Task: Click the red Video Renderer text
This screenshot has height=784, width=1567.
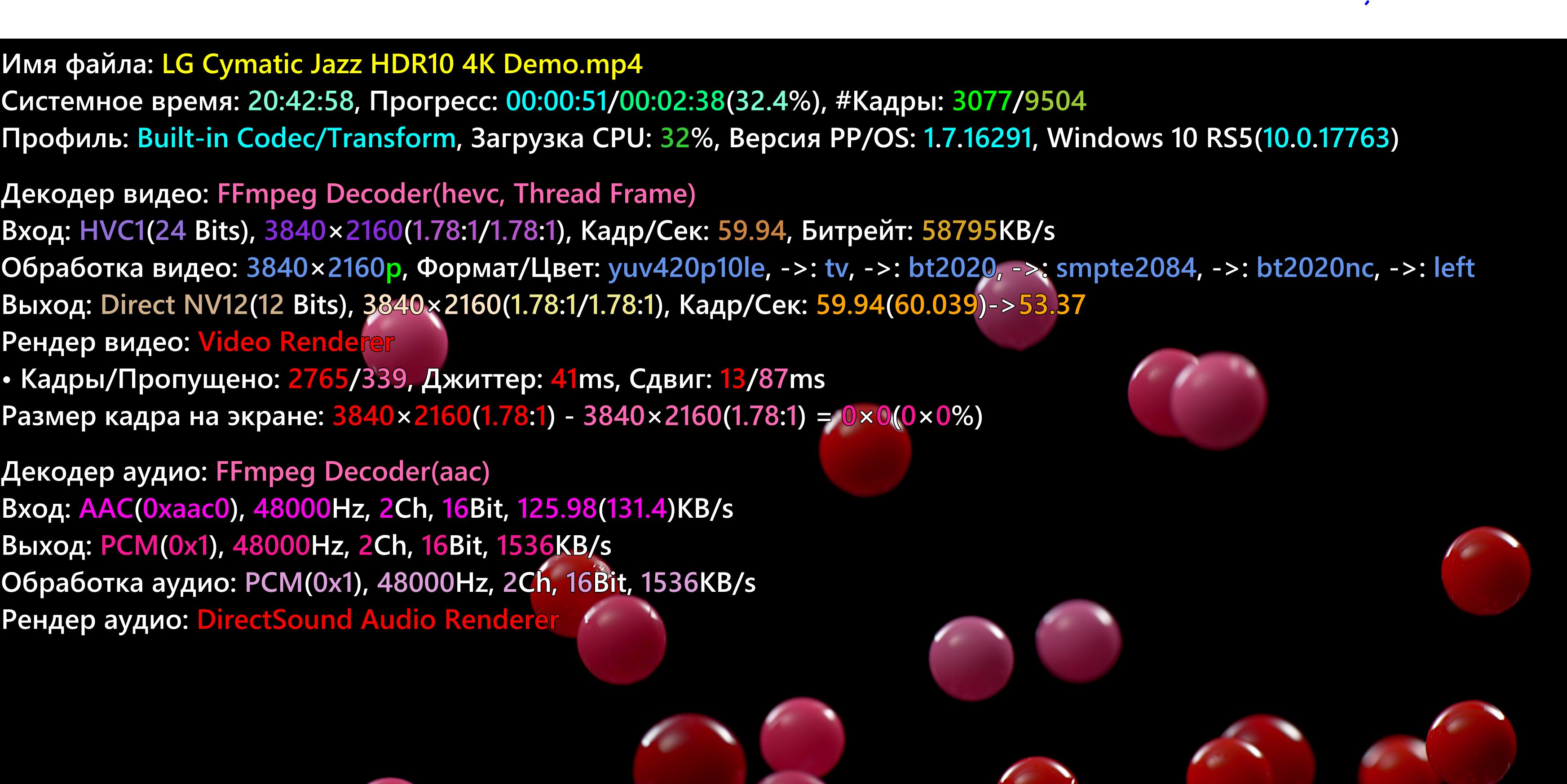Action: click(x=296, y=343)
